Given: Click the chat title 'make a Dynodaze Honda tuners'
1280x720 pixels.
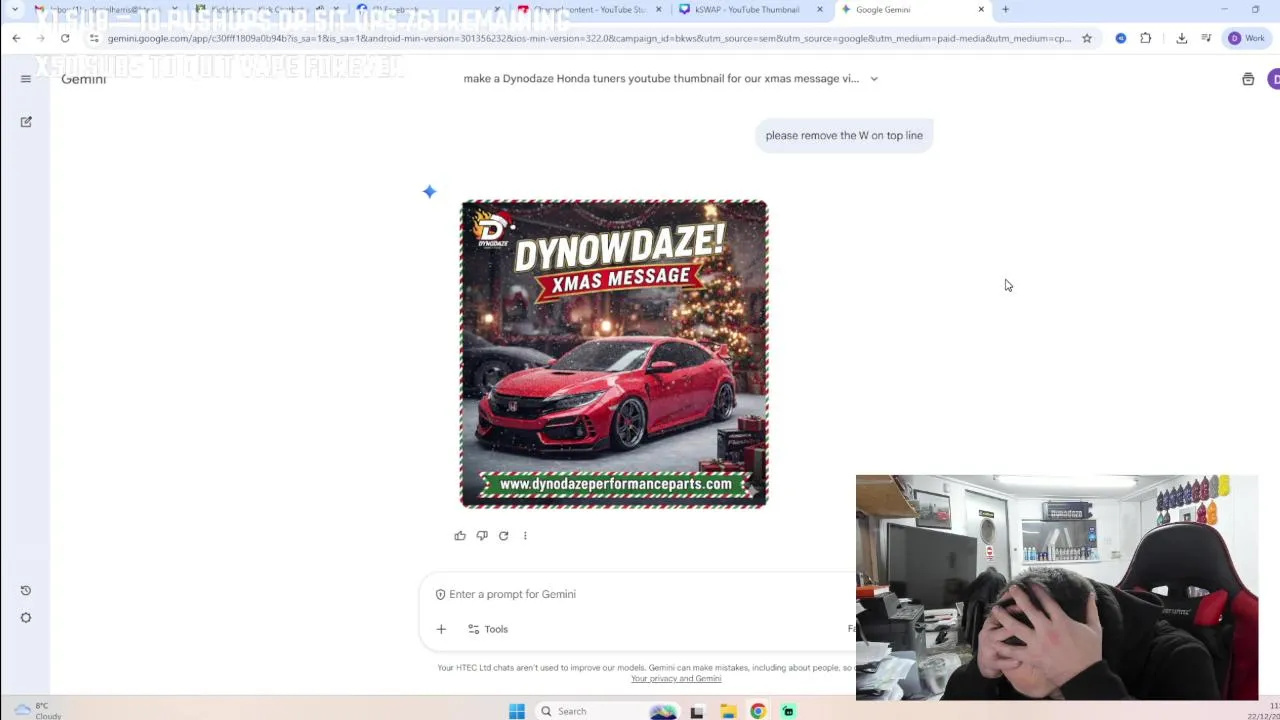Looking at the screenshot, I should click(661, 79).
